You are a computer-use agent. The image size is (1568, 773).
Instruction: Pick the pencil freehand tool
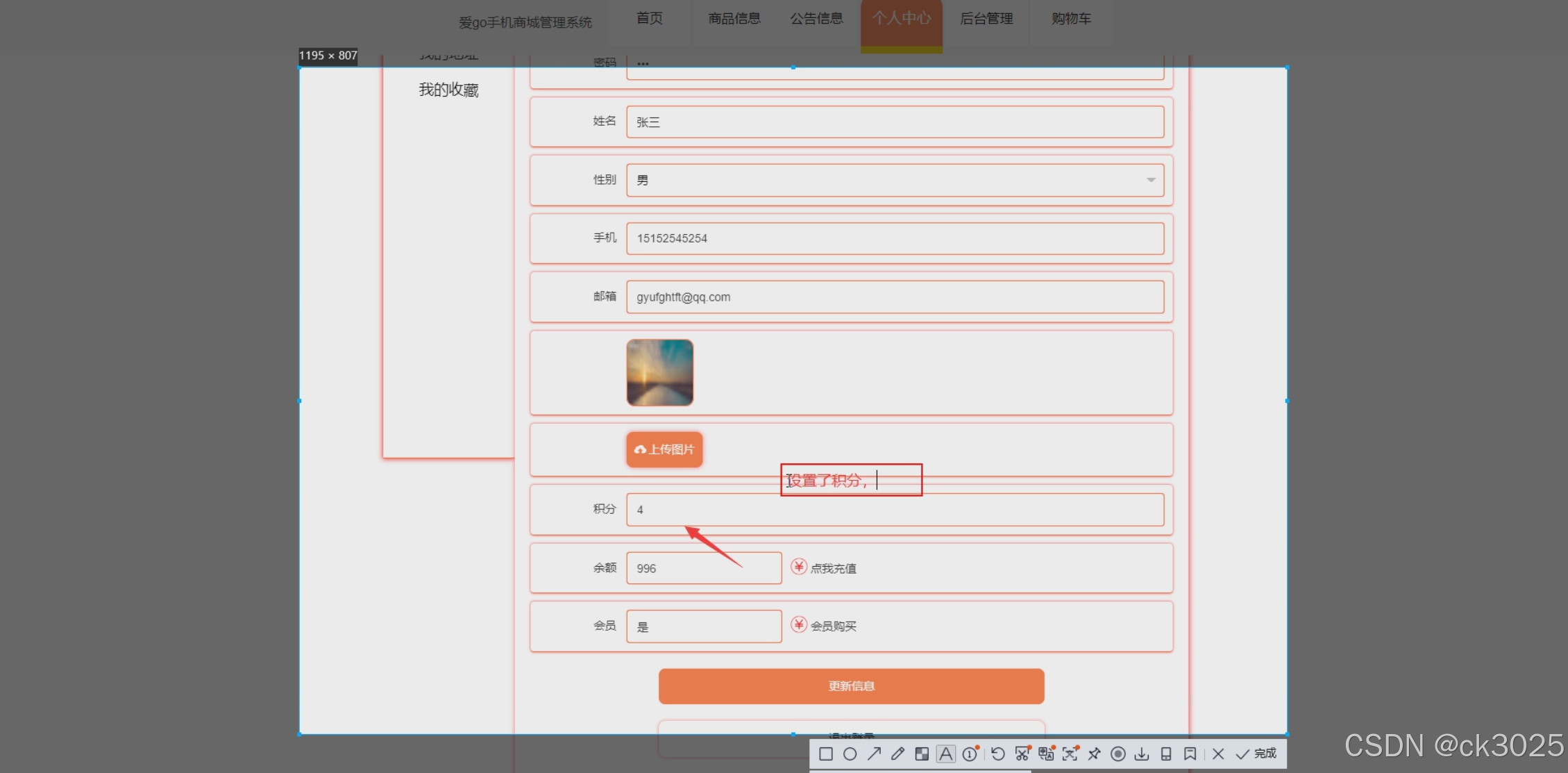[x=897, y=754]
